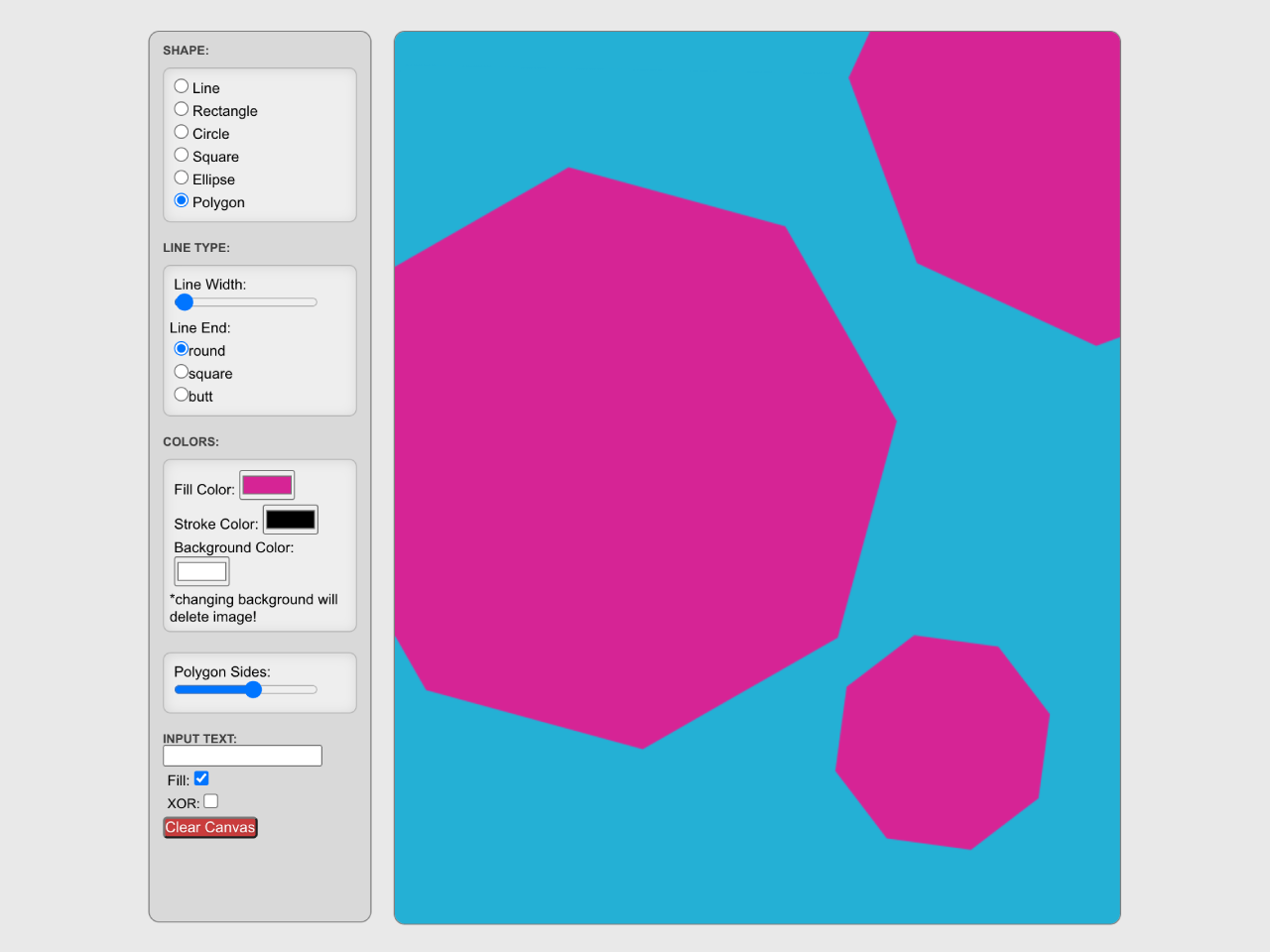Click the Polygon Sides slider handle
The image size is (1270, 952).
pyautogui.click(x=254, y=688)
